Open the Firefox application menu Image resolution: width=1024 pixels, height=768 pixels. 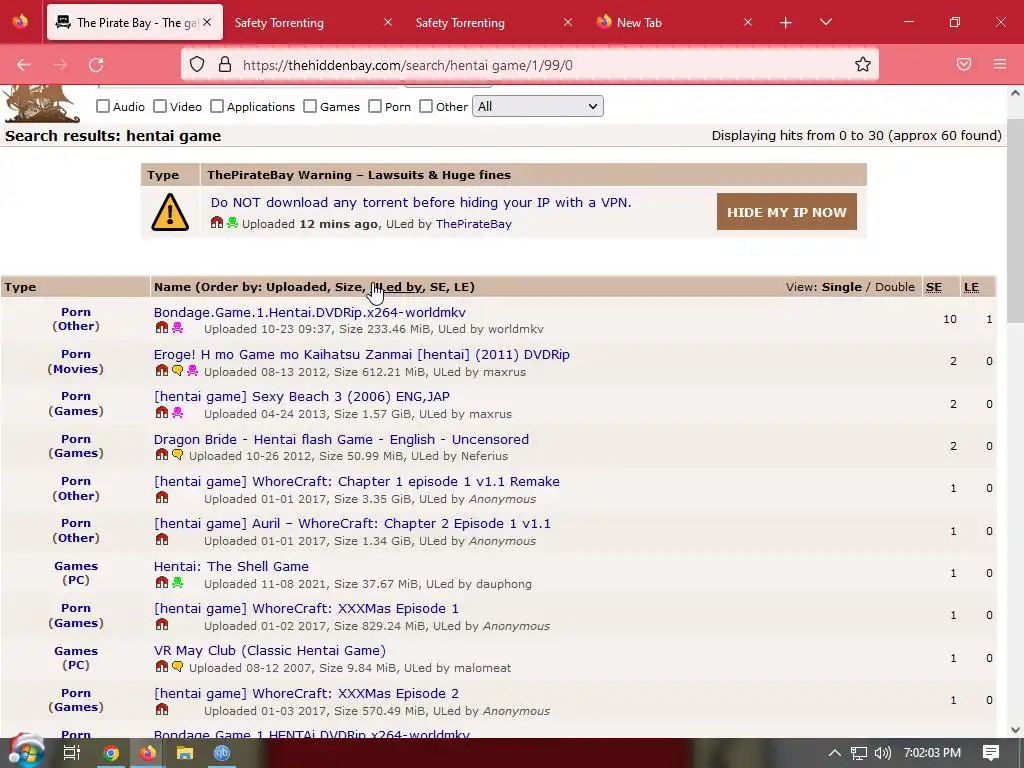click(1000, 64)
